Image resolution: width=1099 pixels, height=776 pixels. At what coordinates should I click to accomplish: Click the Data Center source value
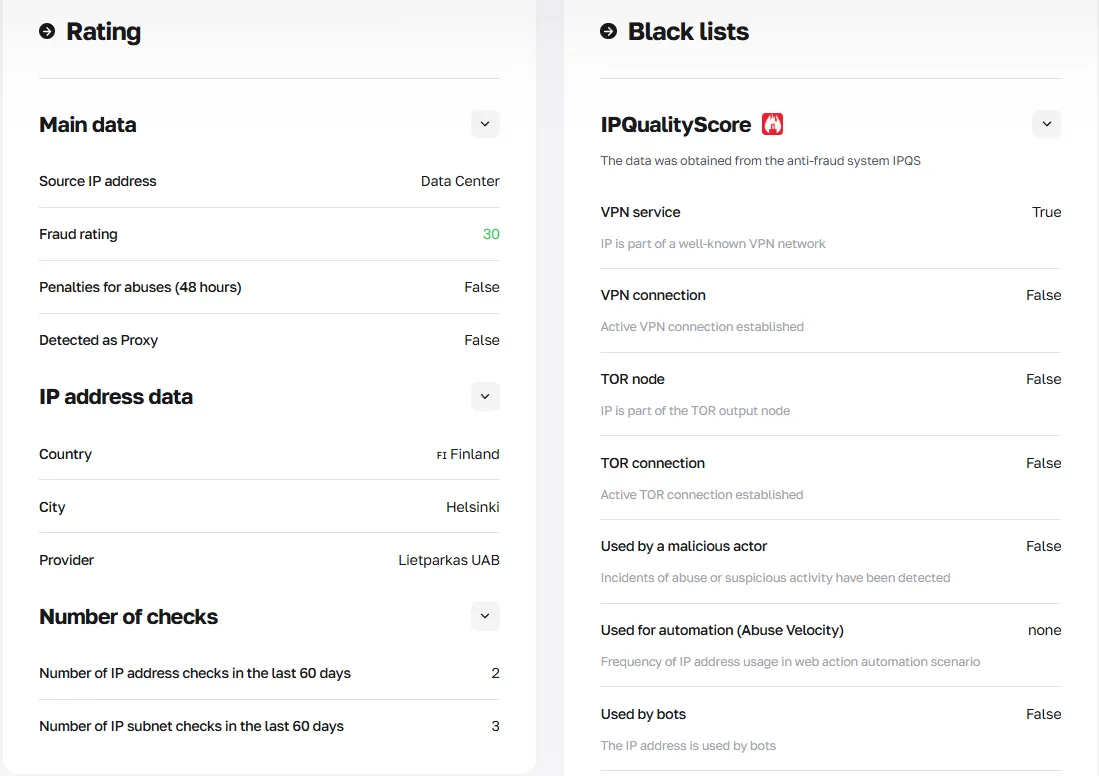[460, 181]
